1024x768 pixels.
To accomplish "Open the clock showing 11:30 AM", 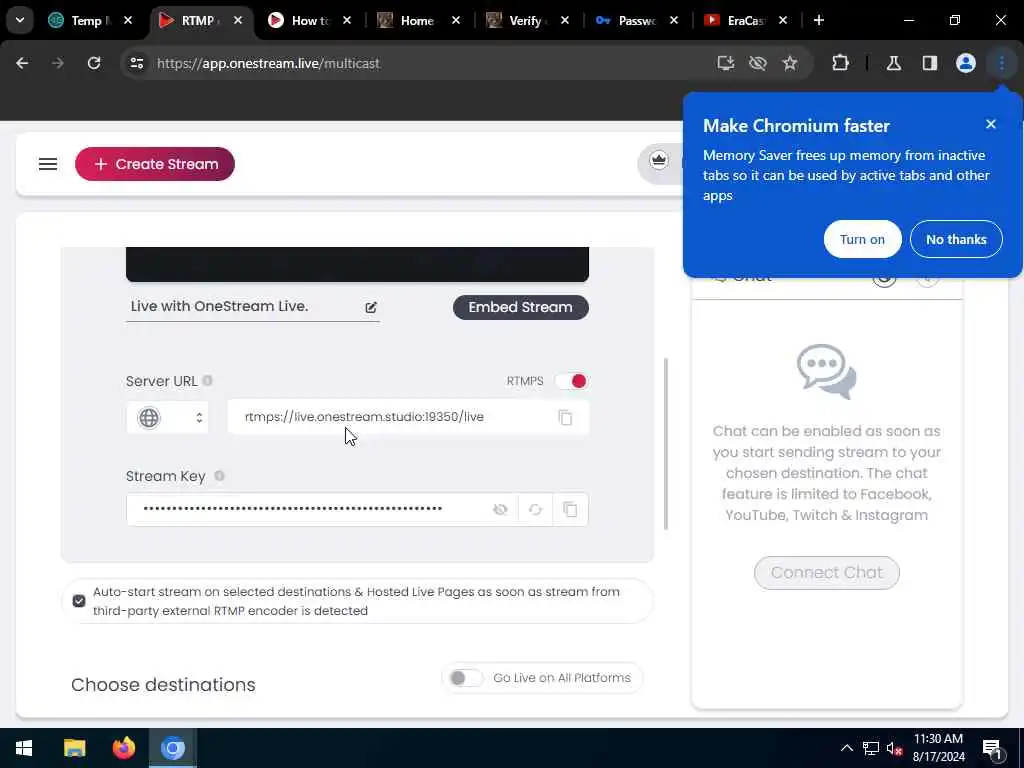I will pos(938,748).
